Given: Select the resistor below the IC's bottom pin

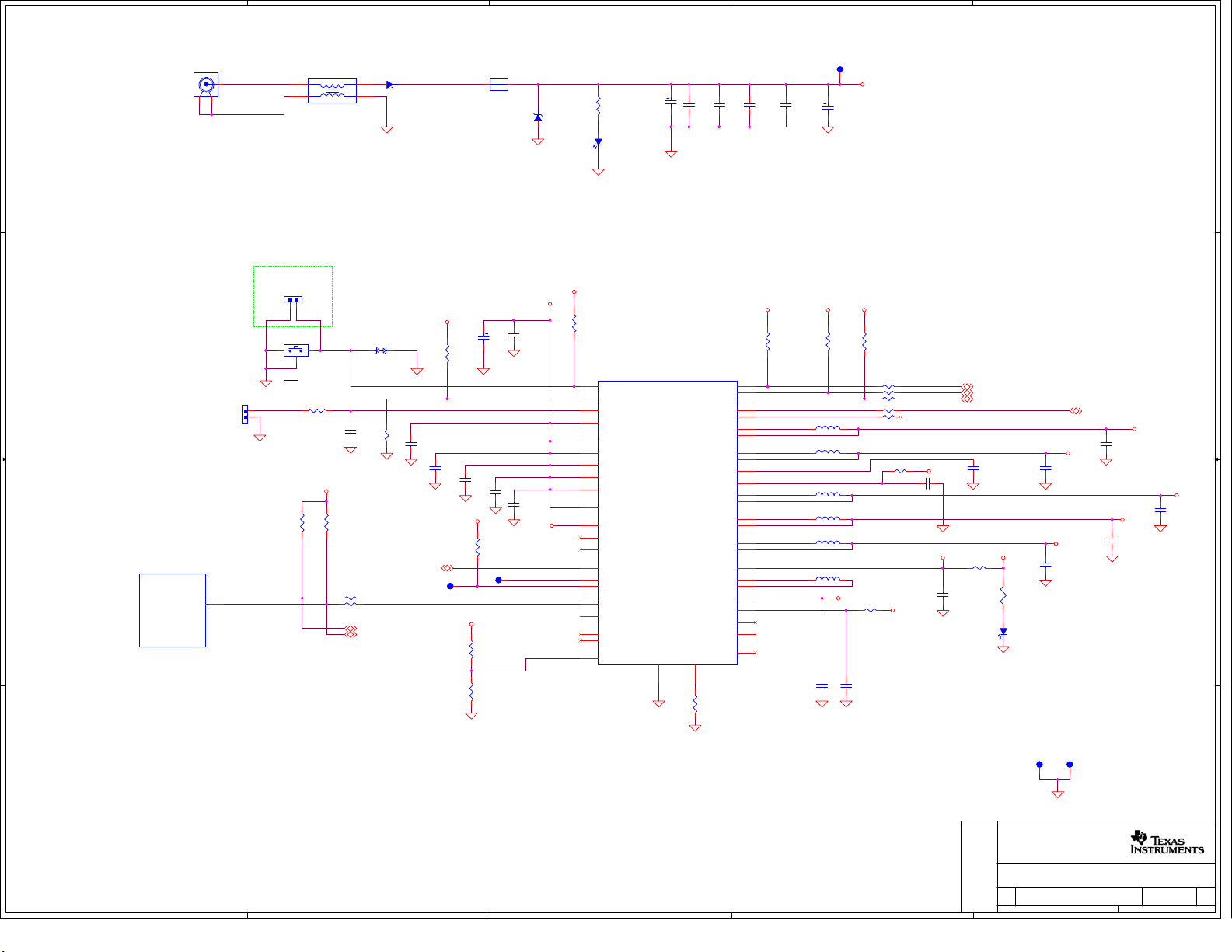Looking at the screenshot, I should coord(696,703).
